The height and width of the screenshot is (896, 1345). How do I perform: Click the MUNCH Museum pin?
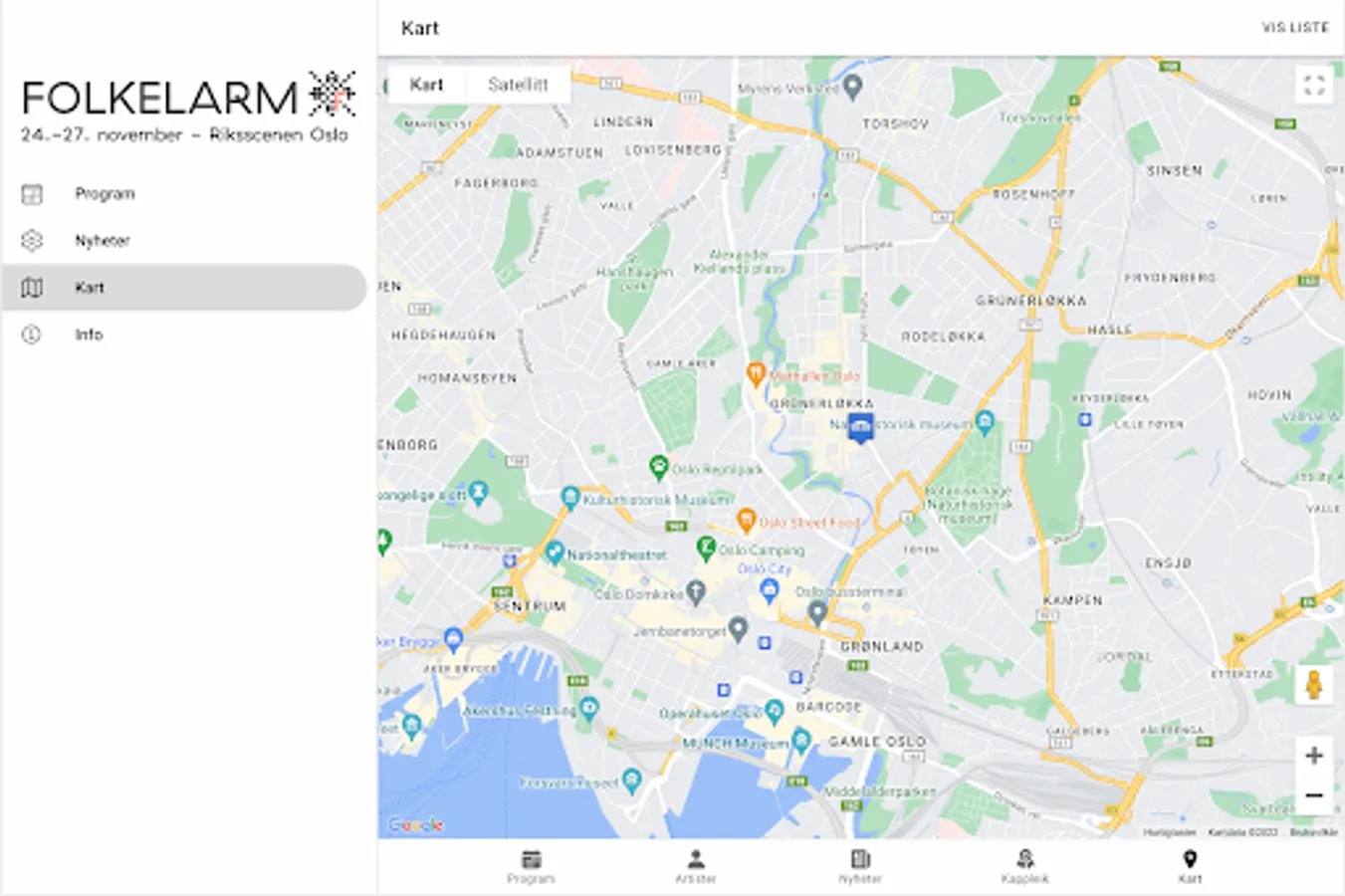pyautogui.click(x=801, y=740)
